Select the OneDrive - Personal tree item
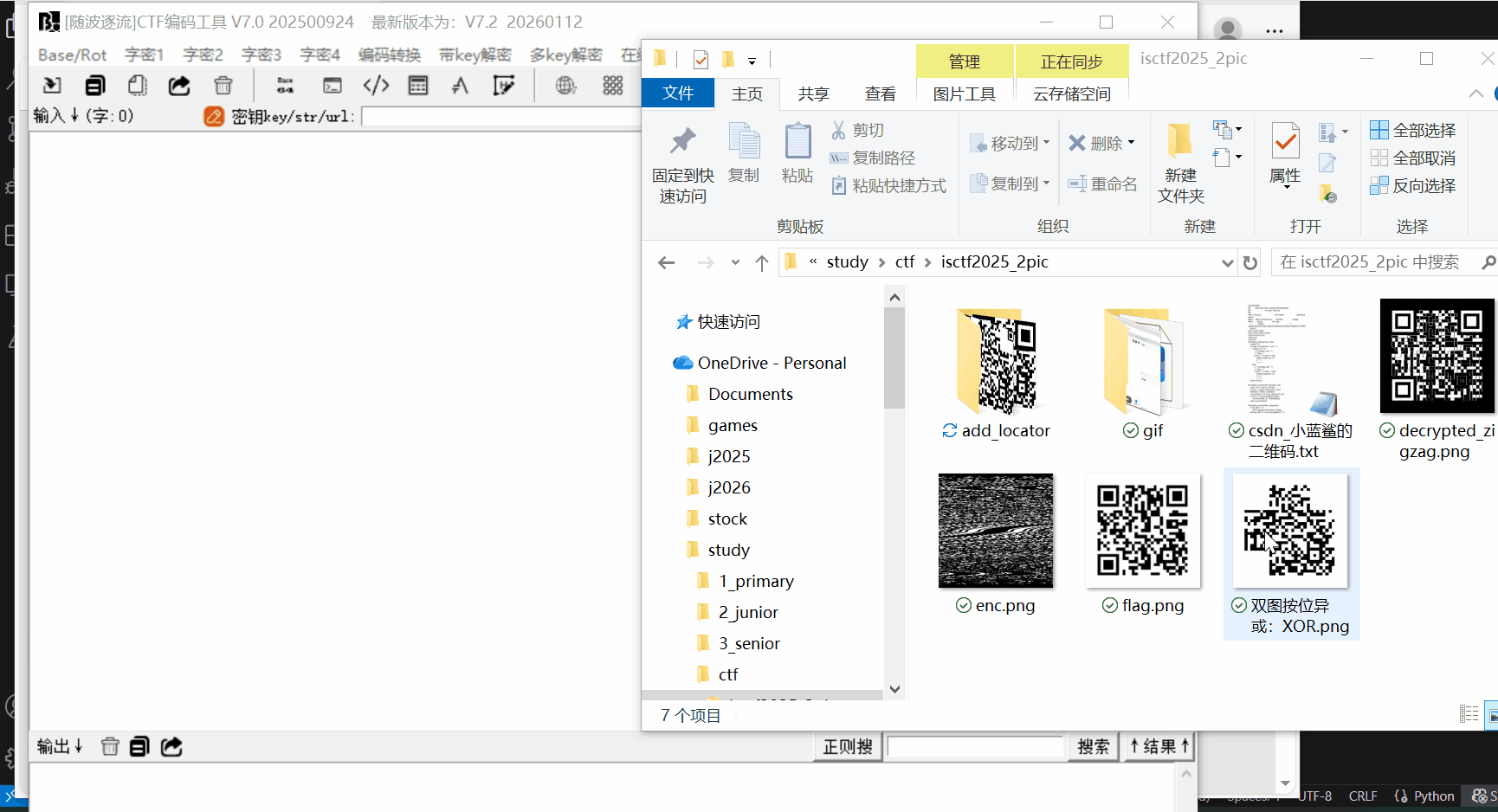This screenshot has height=812, width=1498. [x=759, y=363]
